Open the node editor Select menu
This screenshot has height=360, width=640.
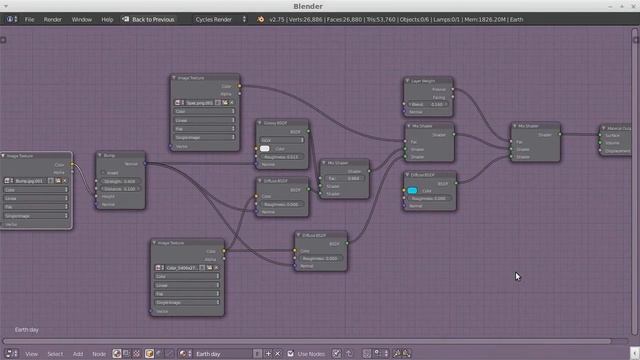55,354
